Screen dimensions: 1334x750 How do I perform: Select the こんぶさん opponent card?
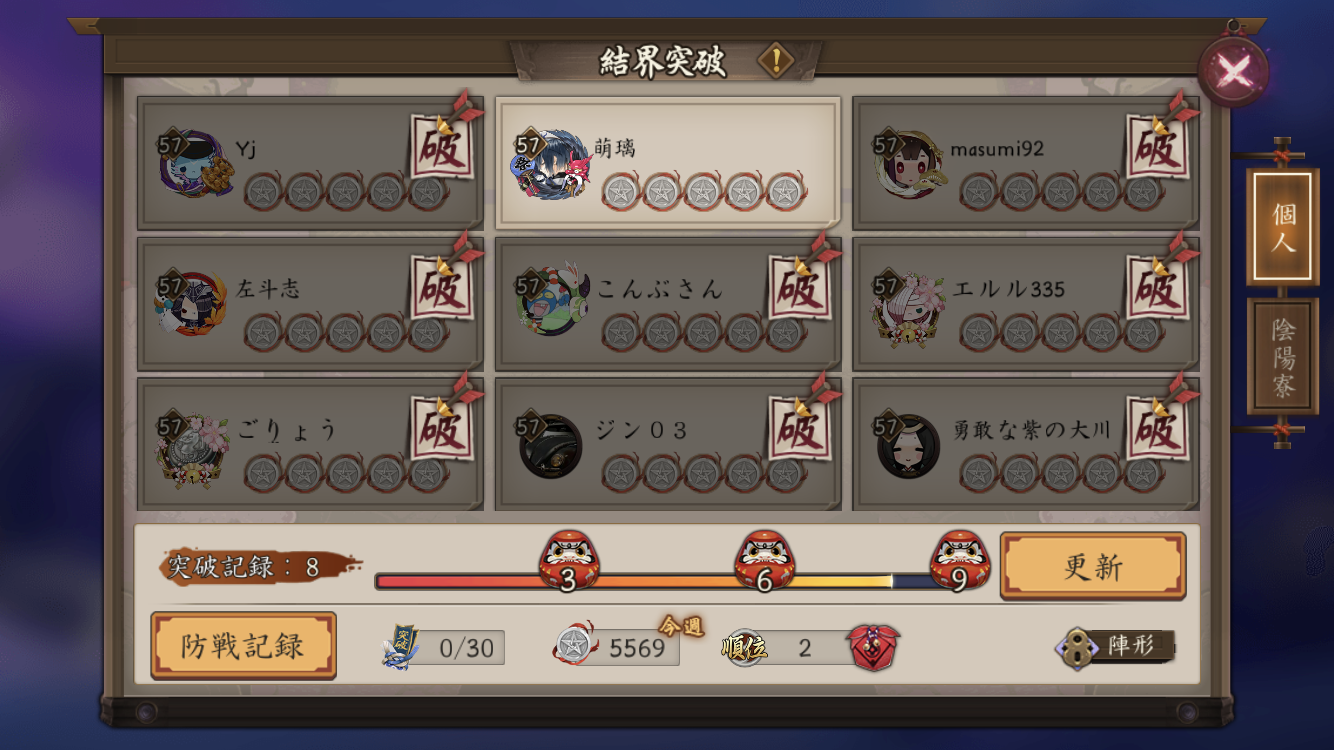668,304
